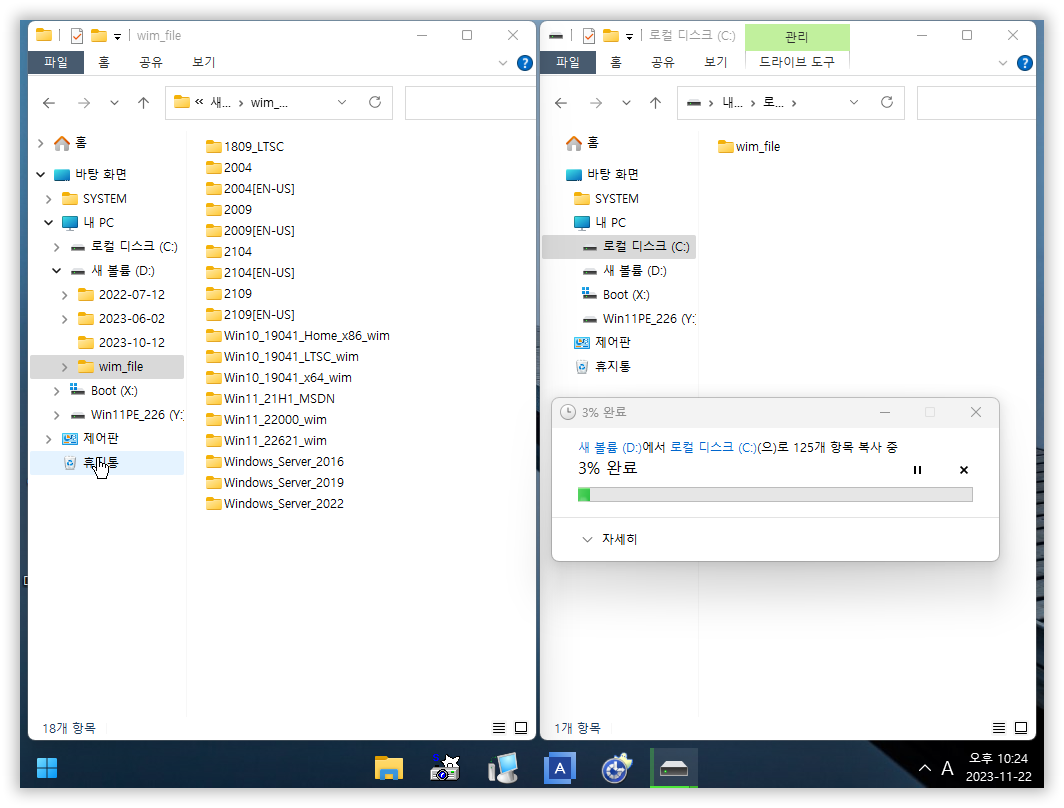
Task: Open the Share tab in wim_file window
Action: coord(151,62)
